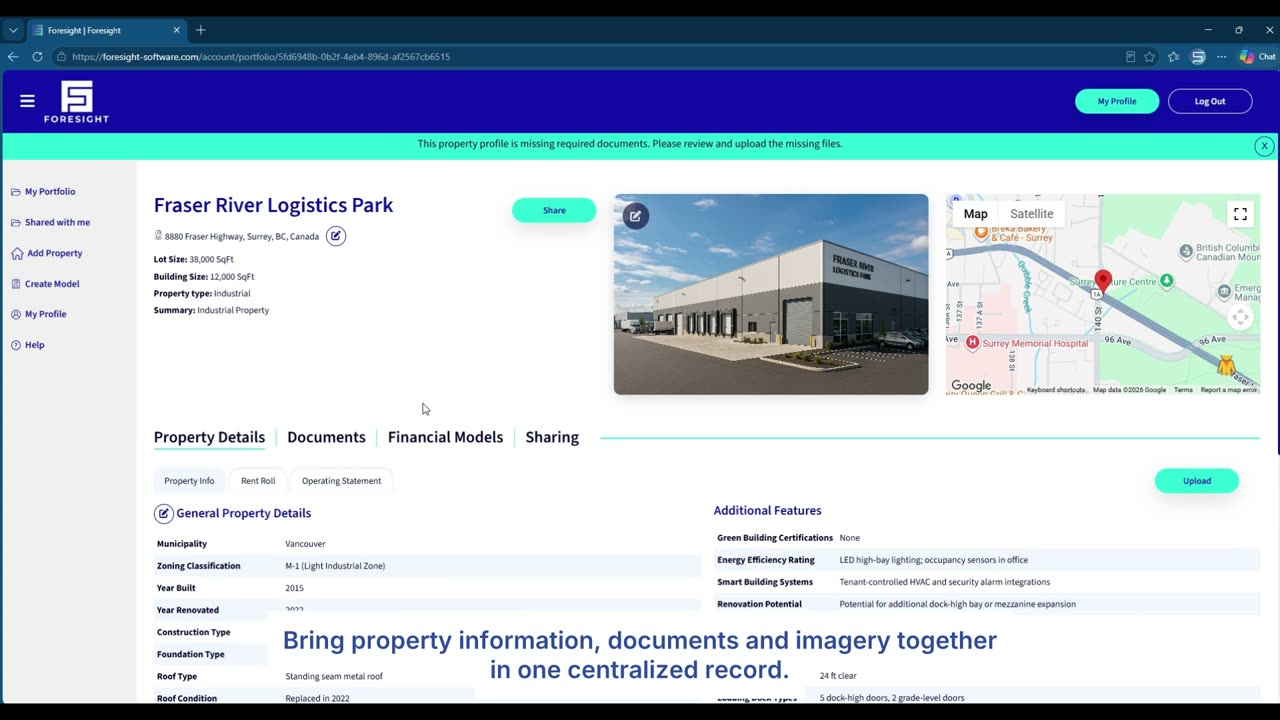This screenshot has width=1280, height=720.
Task: Click the Share button
Action: click(554, 210)
